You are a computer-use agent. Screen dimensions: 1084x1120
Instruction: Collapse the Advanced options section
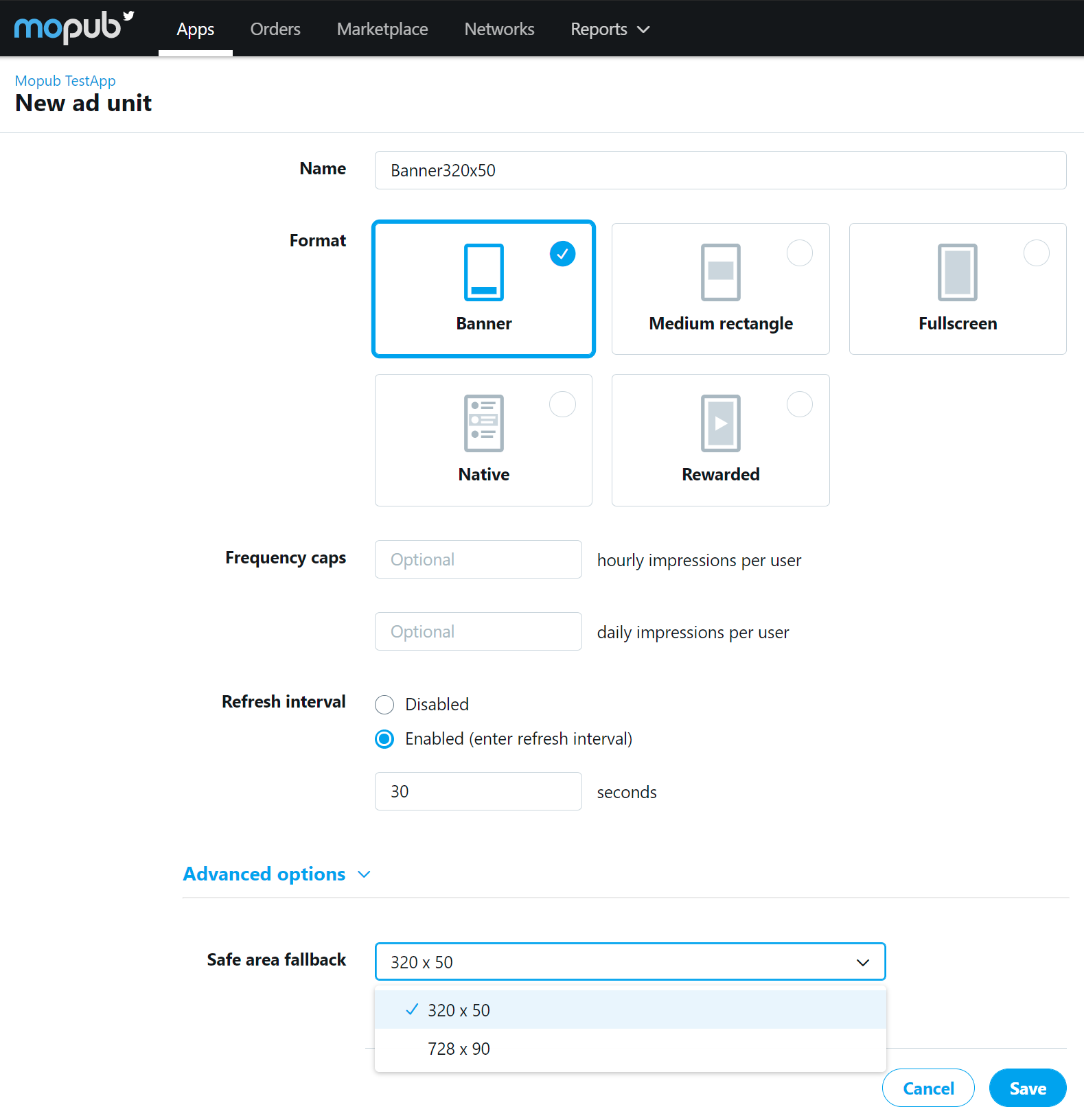click(x=277, y=874)
